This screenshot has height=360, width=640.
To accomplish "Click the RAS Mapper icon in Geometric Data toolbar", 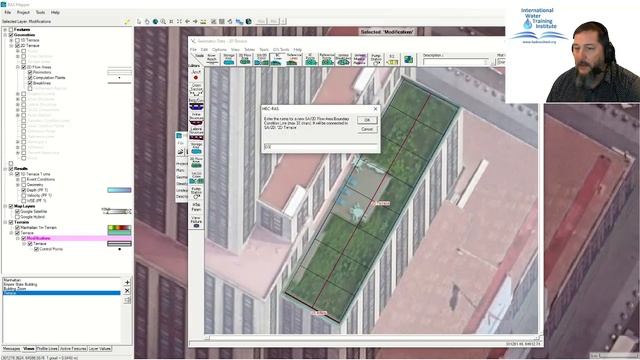I will [x=409, y=60].
